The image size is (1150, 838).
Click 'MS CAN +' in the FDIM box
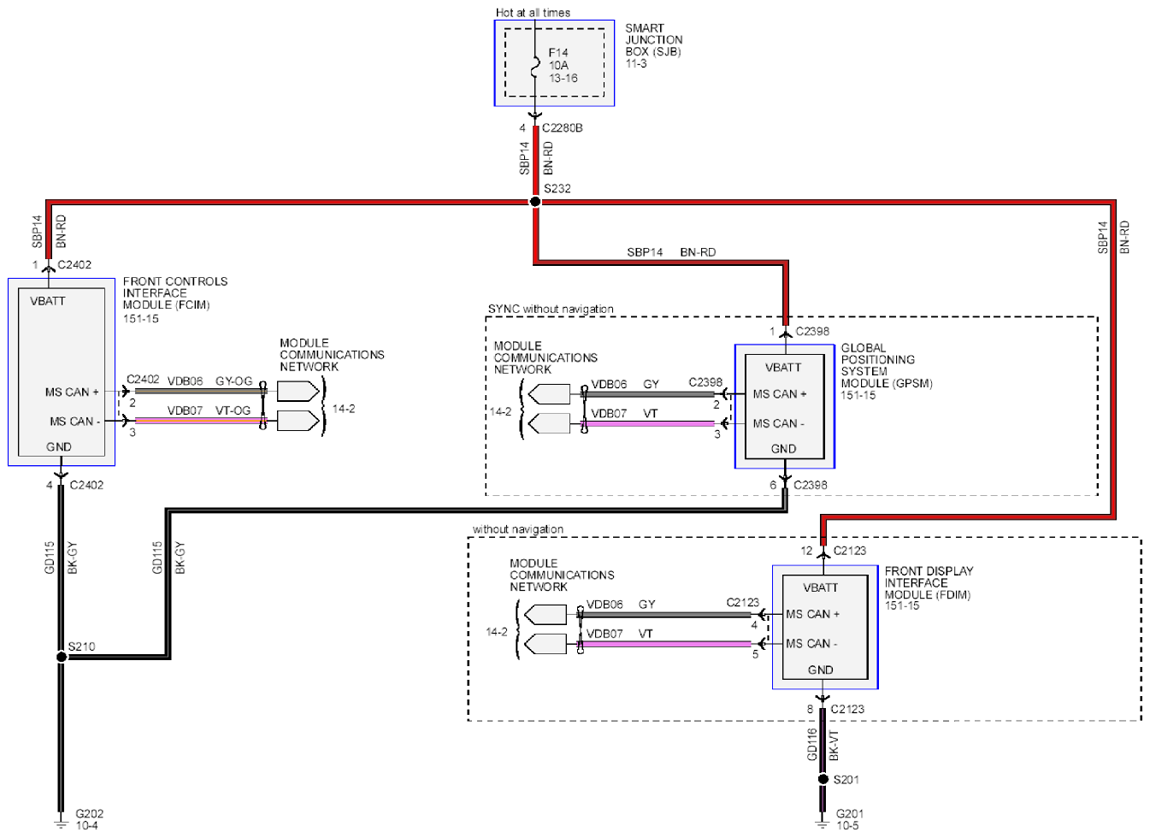pos(813,614)
